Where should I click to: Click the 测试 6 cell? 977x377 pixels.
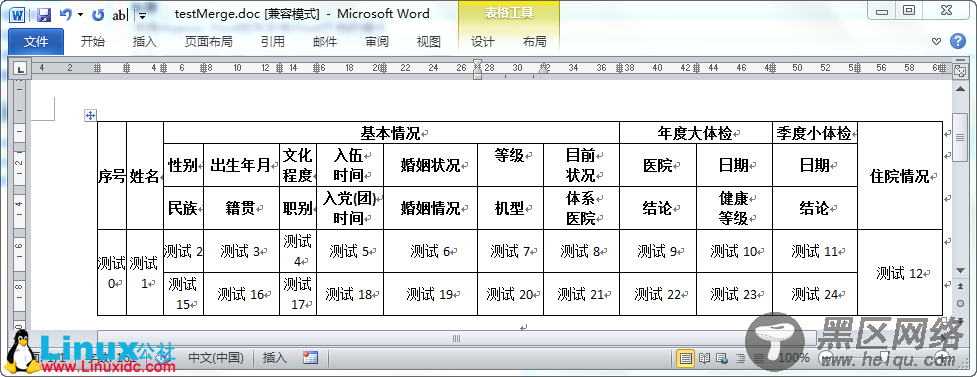431,251
